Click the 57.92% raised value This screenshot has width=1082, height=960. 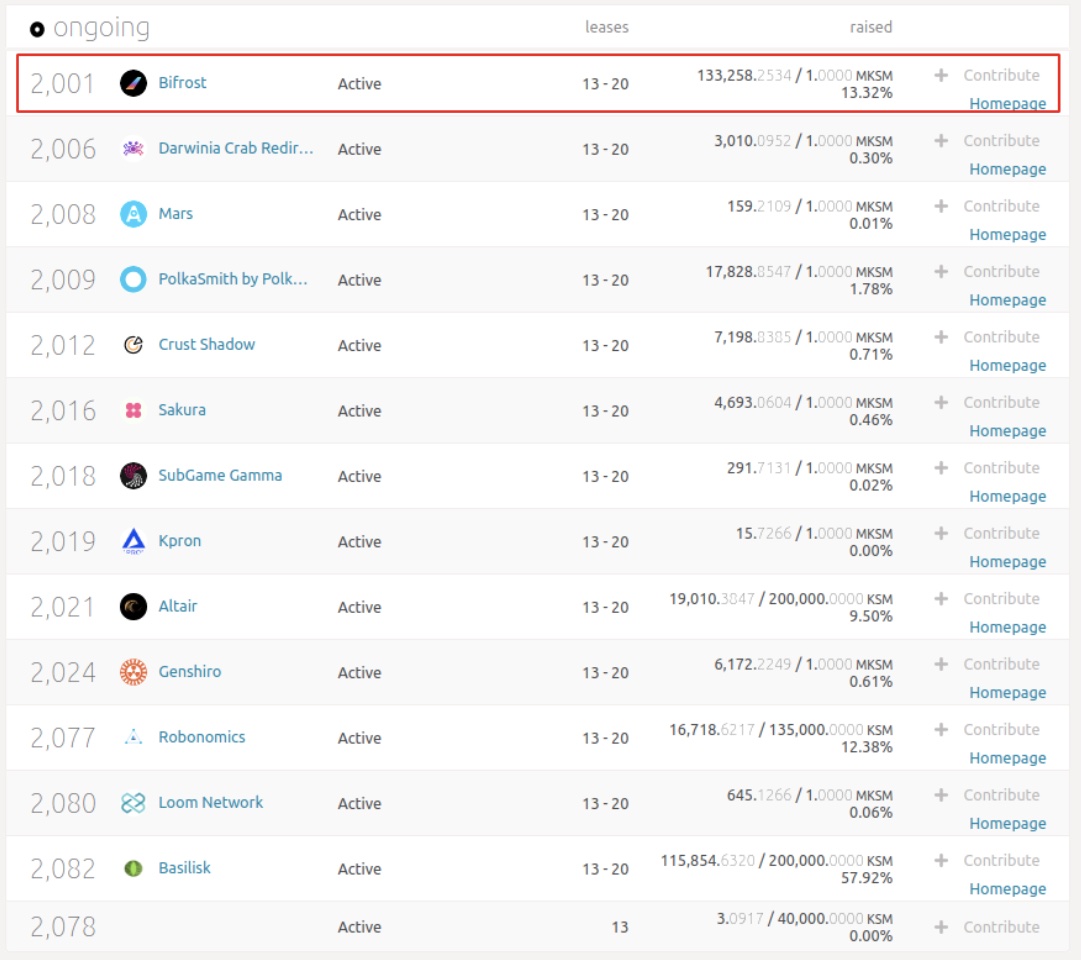[x=867, y=879]
